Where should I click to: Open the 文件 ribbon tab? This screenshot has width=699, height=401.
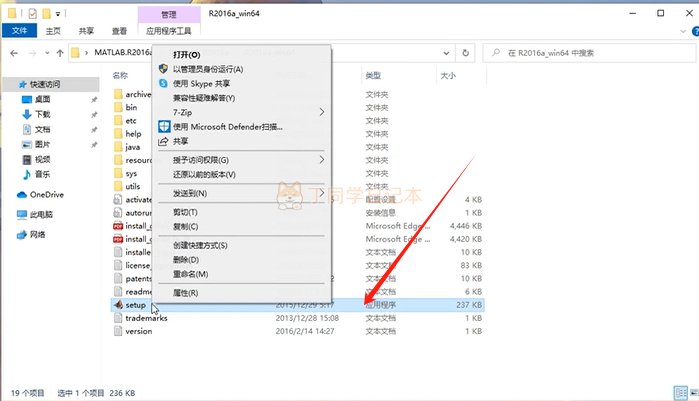[20, 31]
